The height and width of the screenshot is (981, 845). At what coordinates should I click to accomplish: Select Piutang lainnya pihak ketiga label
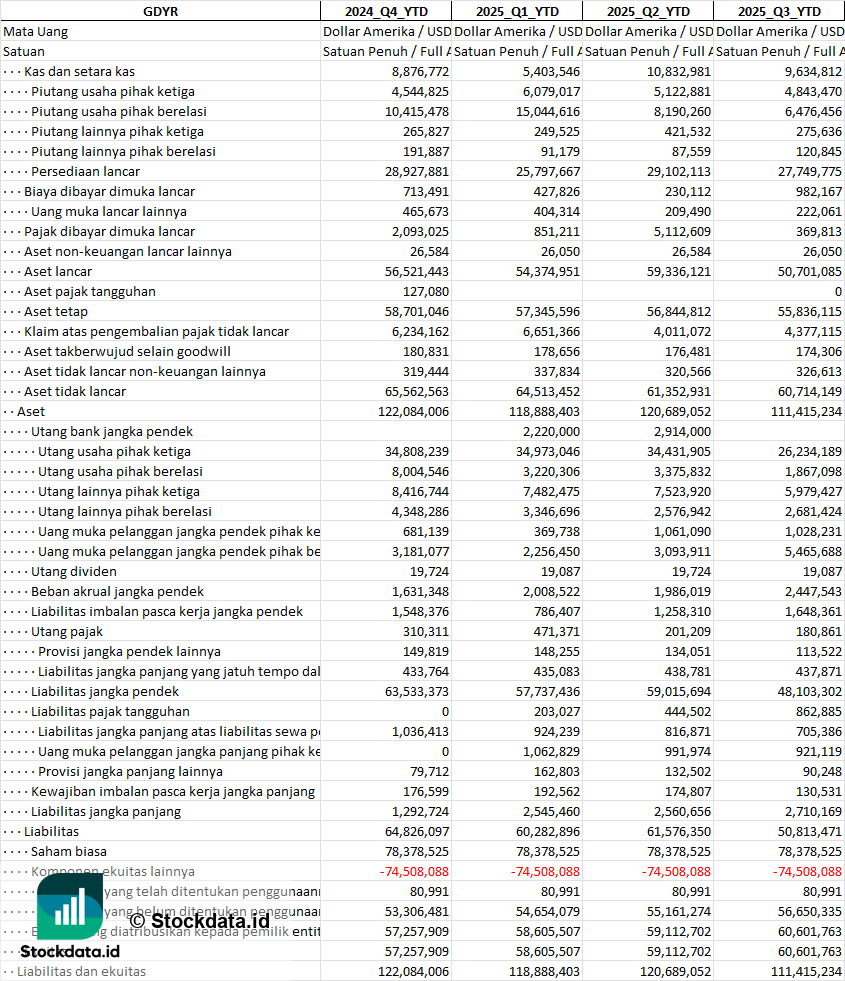click(118, 131)
